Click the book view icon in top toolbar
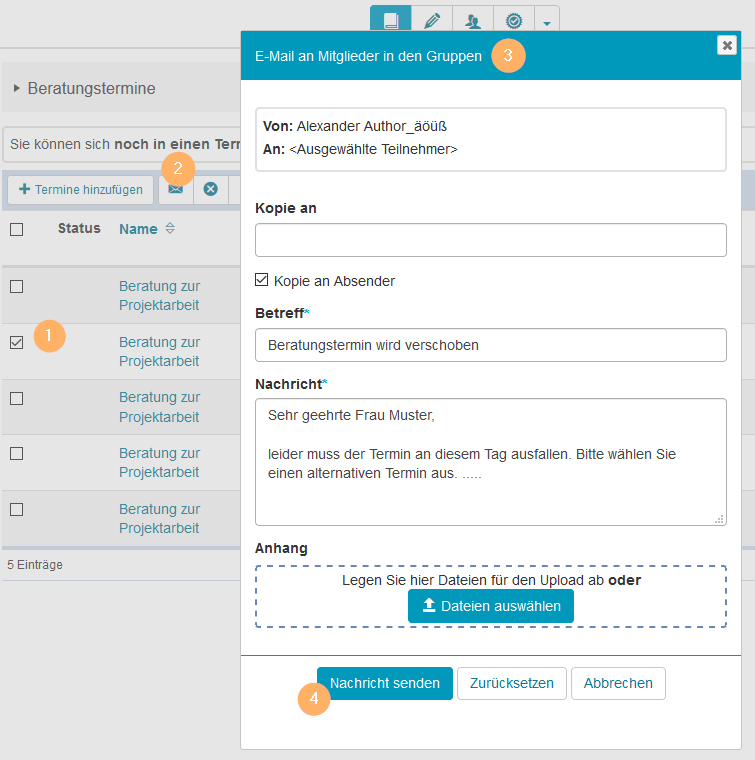This screenshot has height=760, width=755. tap(391, 20)
